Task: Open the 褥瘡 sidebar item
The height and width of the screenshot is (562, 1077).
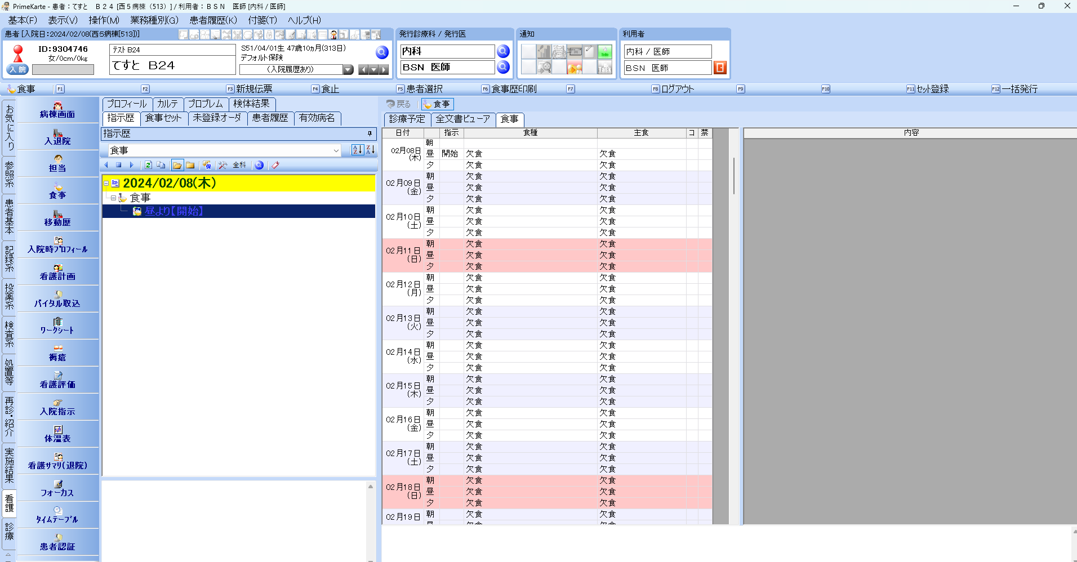Action: [x=58, y=355]
